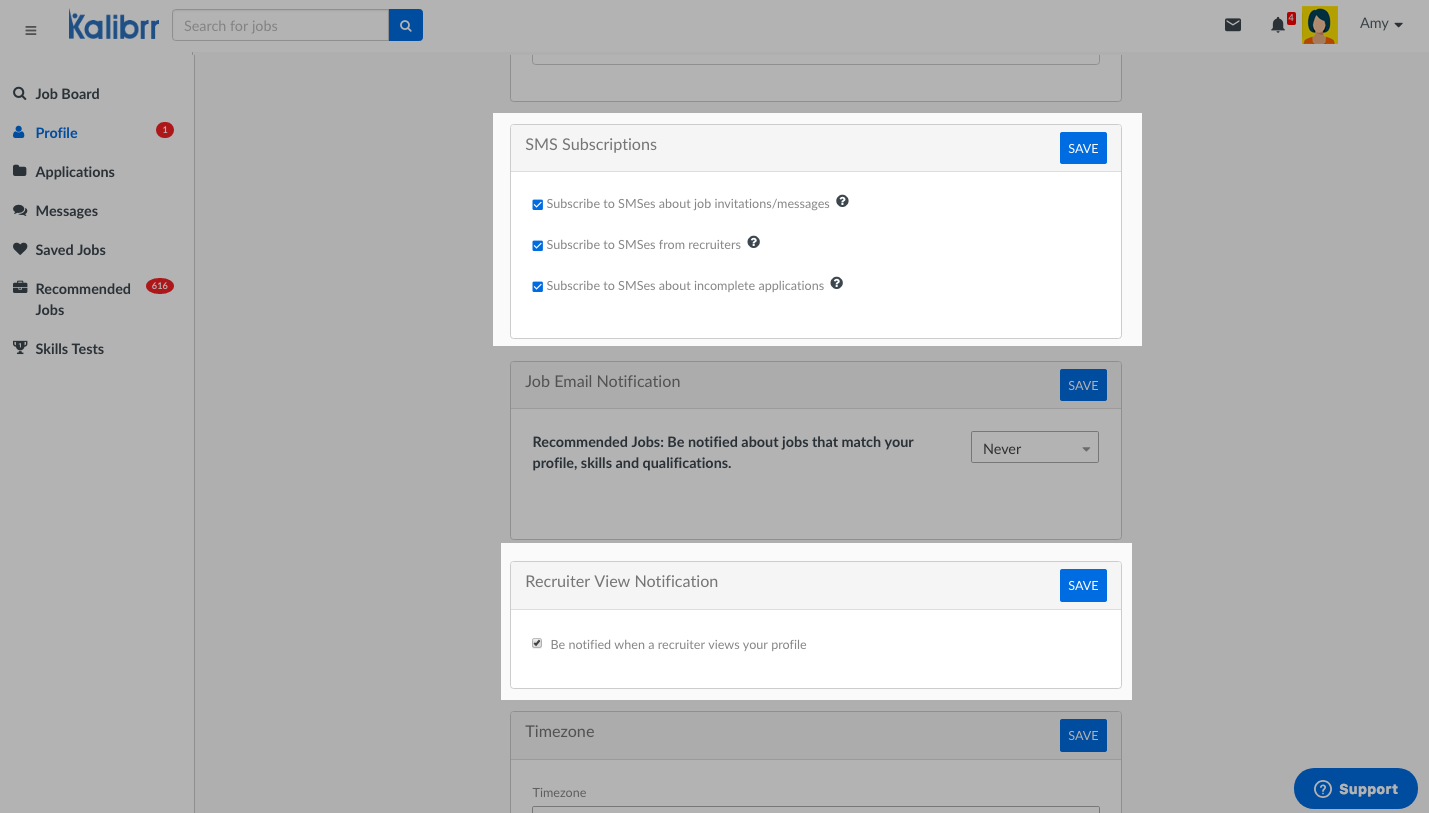1429x813 pixels.
Task: Show help for incomplete applications SMS
Action: 837,284
